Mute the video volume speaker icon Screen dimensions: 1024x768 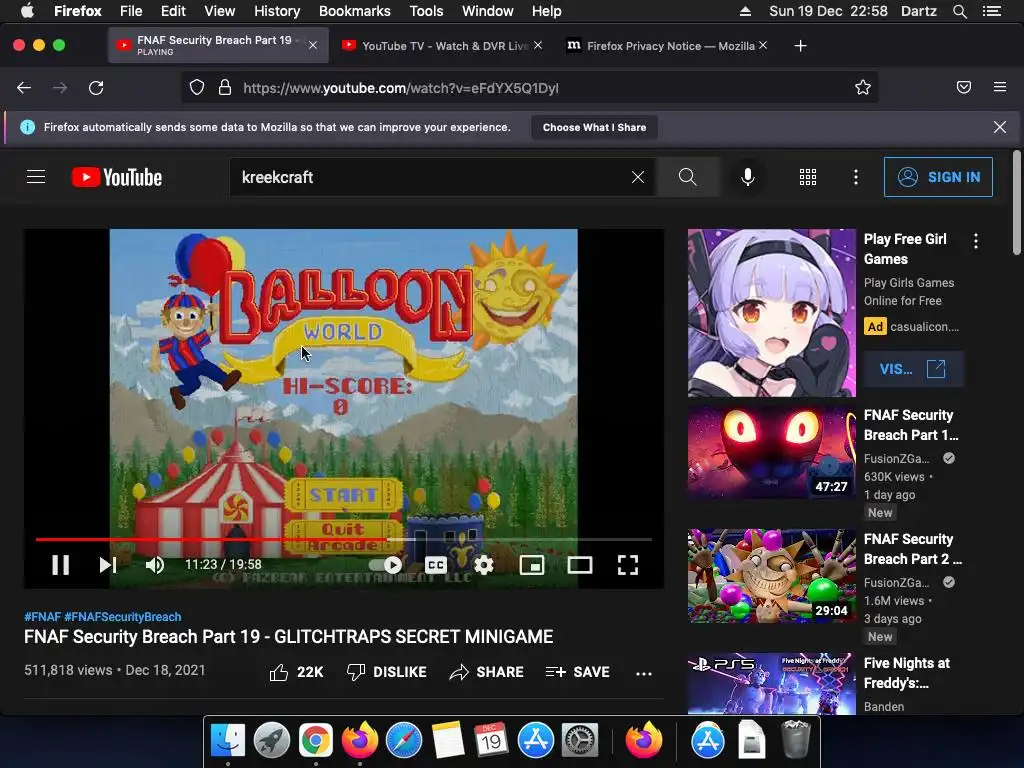point(155,565)
